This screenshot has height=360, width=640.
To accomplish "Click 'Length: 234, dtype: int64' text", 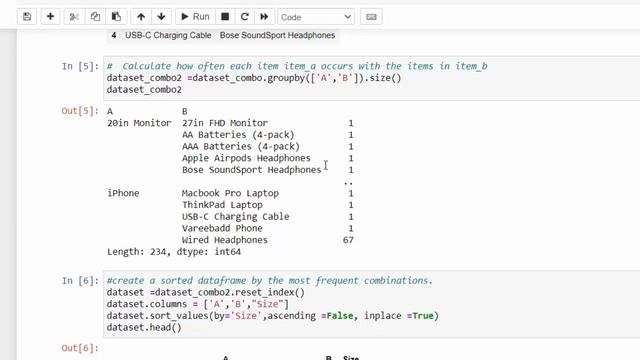I will coord(174,252).
